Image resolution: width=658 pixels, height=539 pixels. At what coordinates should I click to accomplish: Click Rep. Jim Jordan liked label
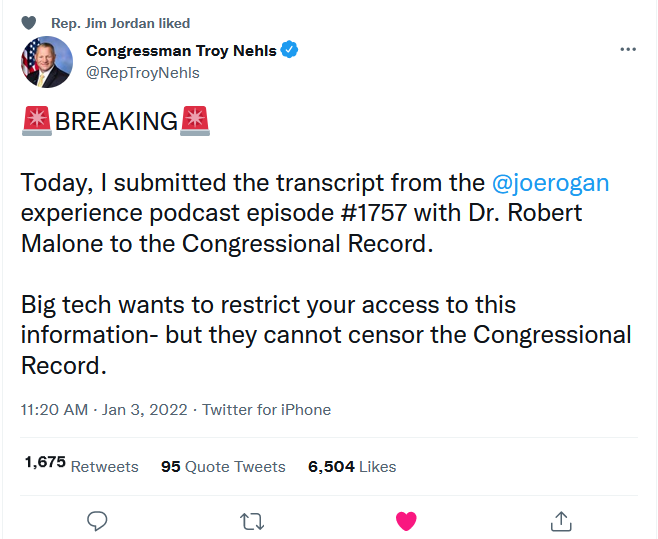(x=120, y=23)
